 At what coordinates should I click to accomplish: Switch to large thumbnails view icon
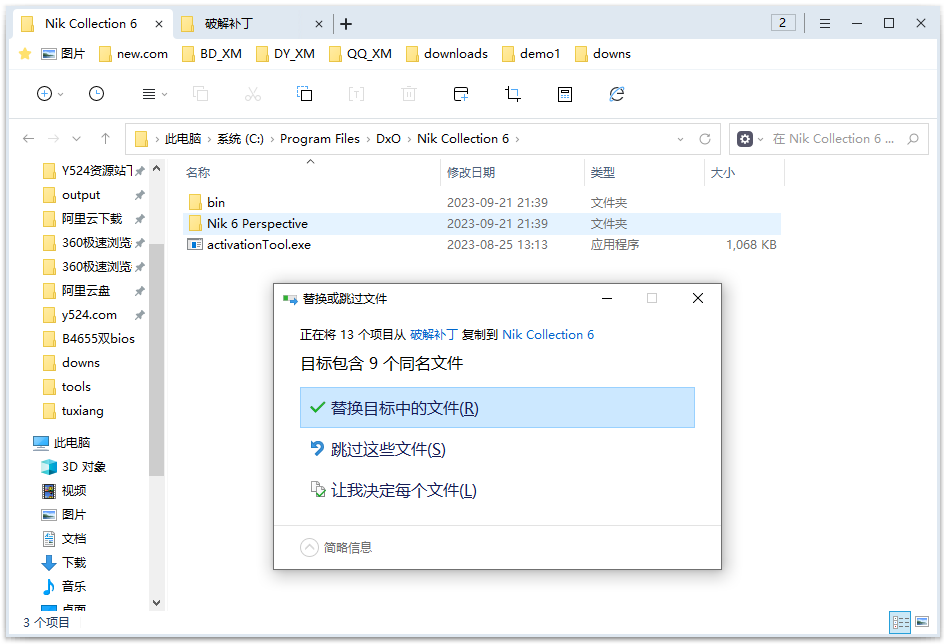tap(922, 622)
